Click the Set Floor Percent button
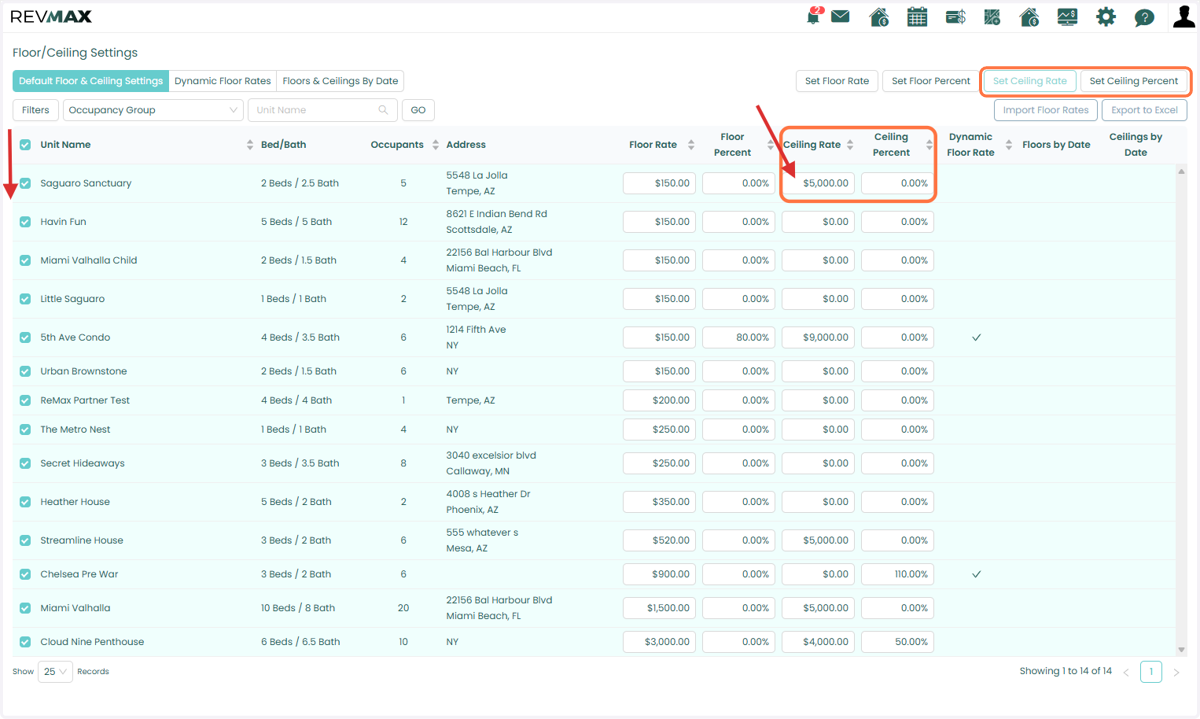The width and height of the screenshot is (1200, 719). (x=930, y=81)
